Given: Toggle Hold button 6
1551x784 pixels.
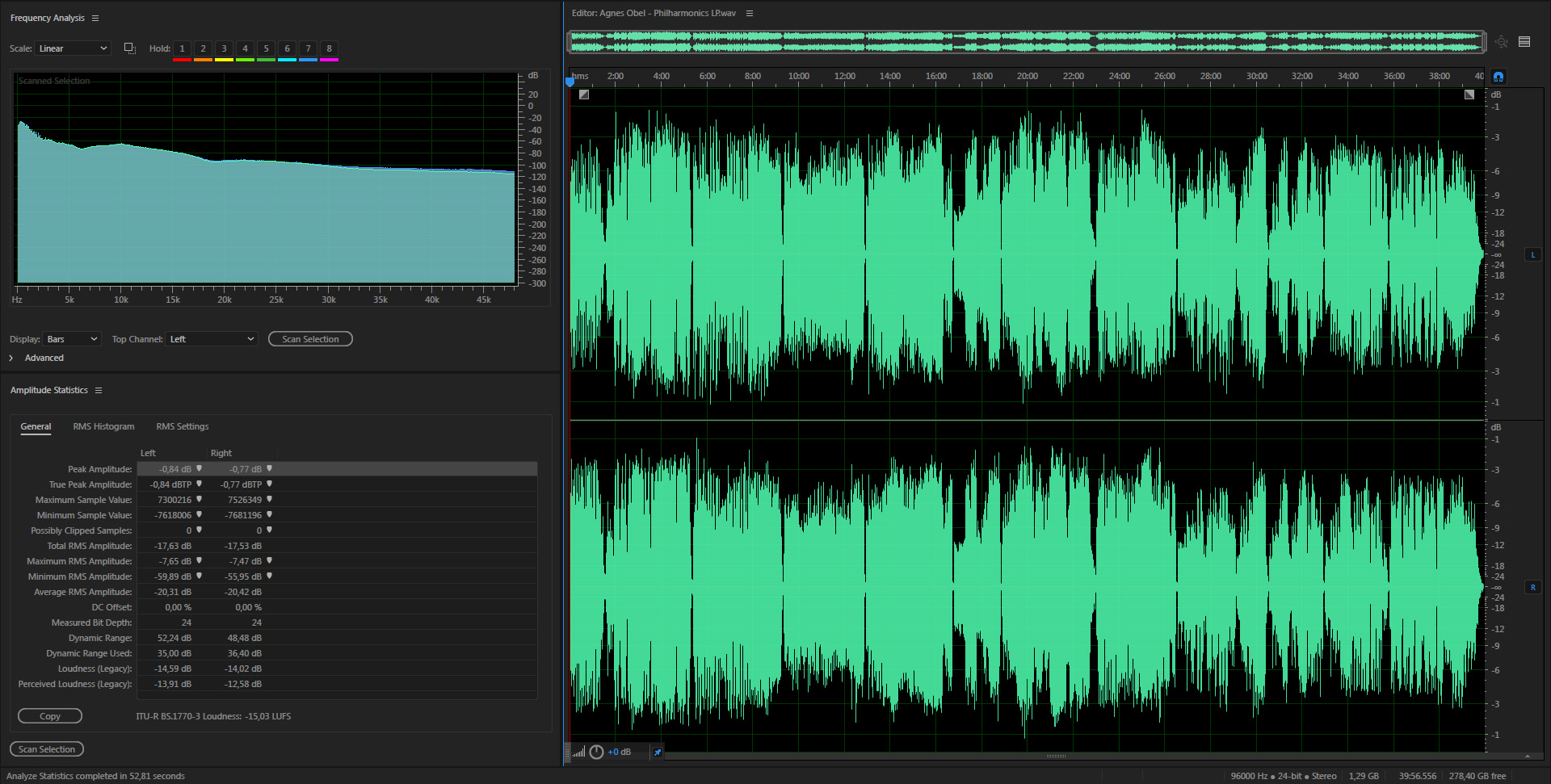Looking at the screenshot, I should click(x=287, y=48).
